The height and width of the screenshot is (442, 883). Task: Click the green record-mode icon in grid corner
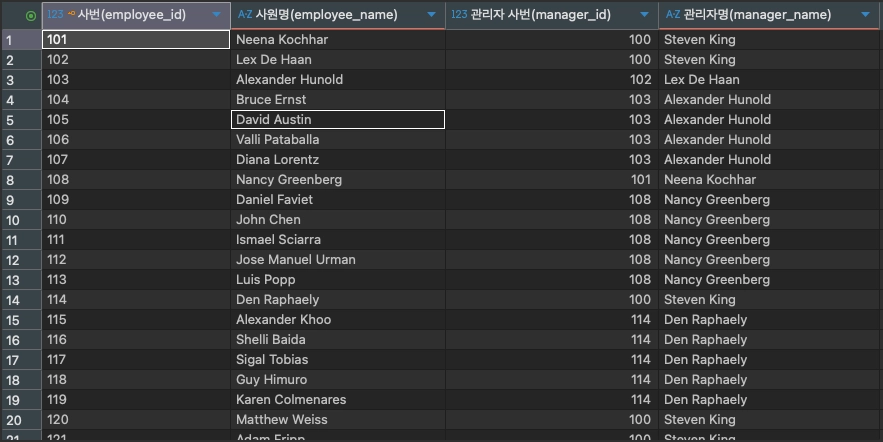click(x=31, y=16)
